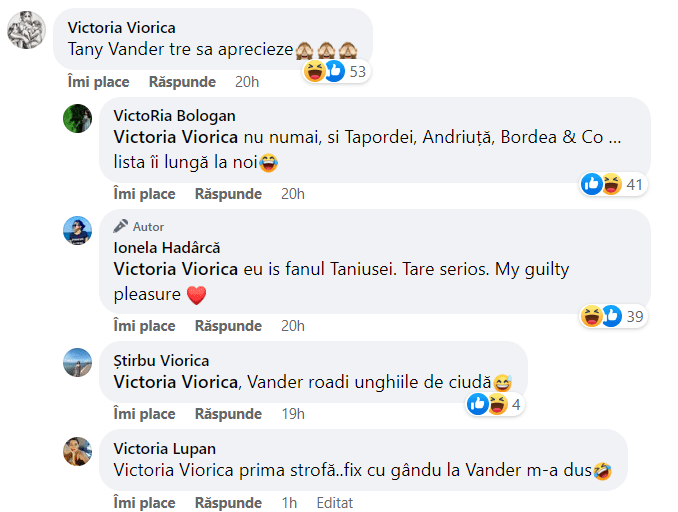
Task: View reactions on Victoria Viorica's comment (53)
Action: (336, 71)
